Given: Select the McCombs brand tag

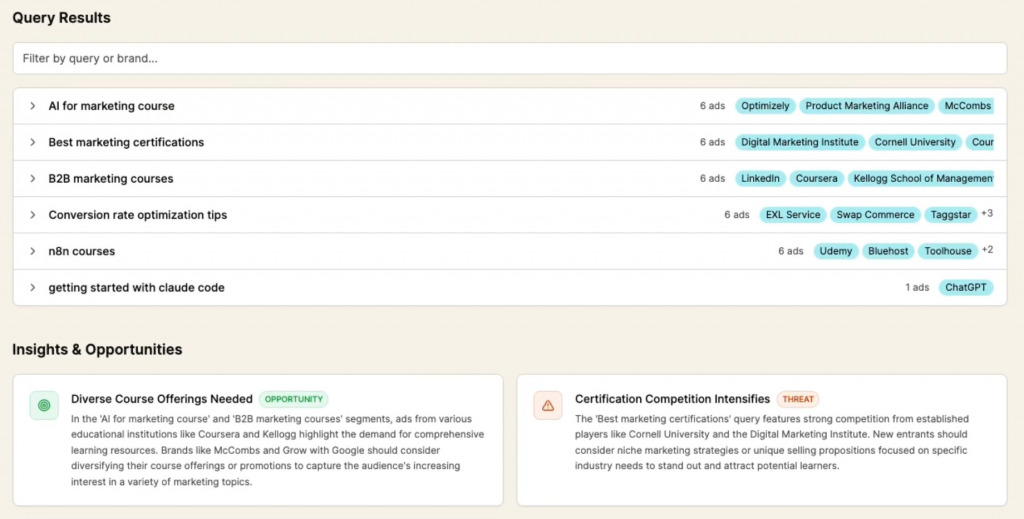Looking at the screenshot, I should (967, 106).
